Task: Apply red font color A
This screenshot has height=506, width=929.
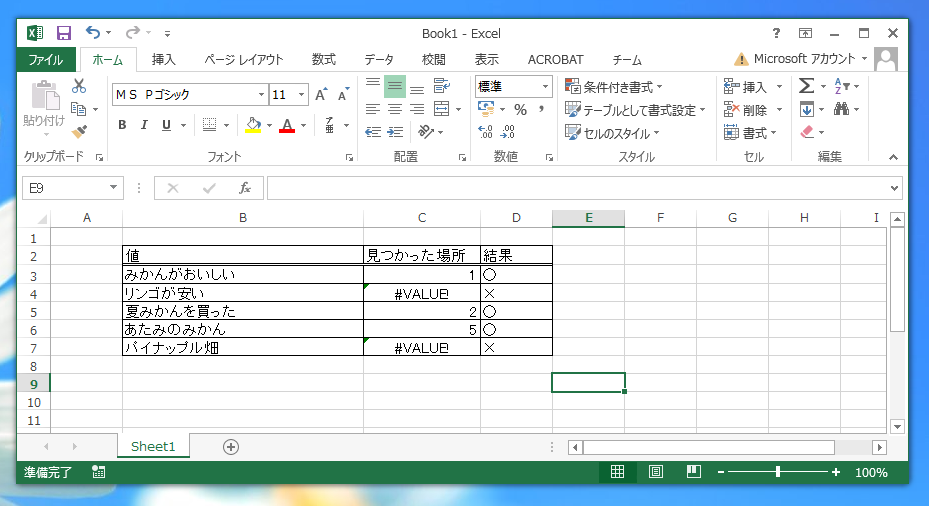Action: coord(287,126)
